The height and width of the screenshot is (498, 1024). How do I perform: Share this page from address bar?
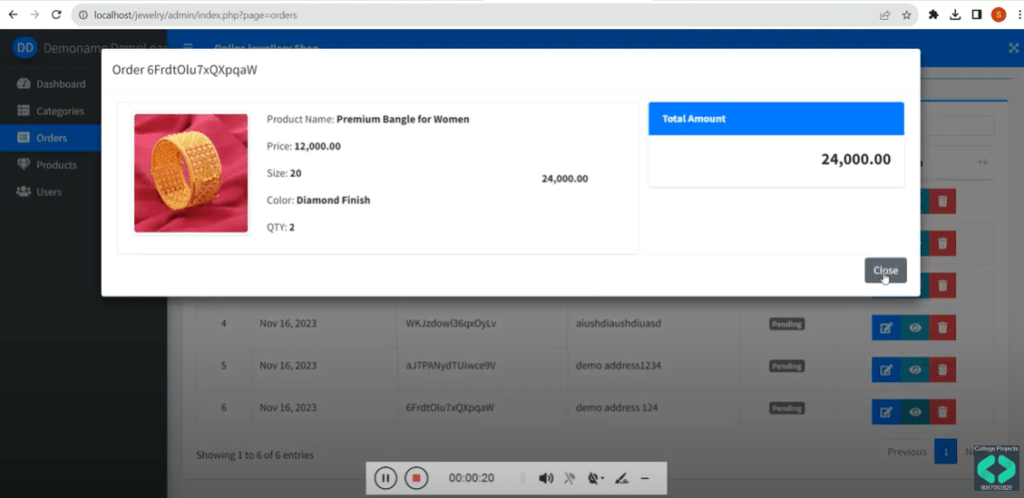885,14
